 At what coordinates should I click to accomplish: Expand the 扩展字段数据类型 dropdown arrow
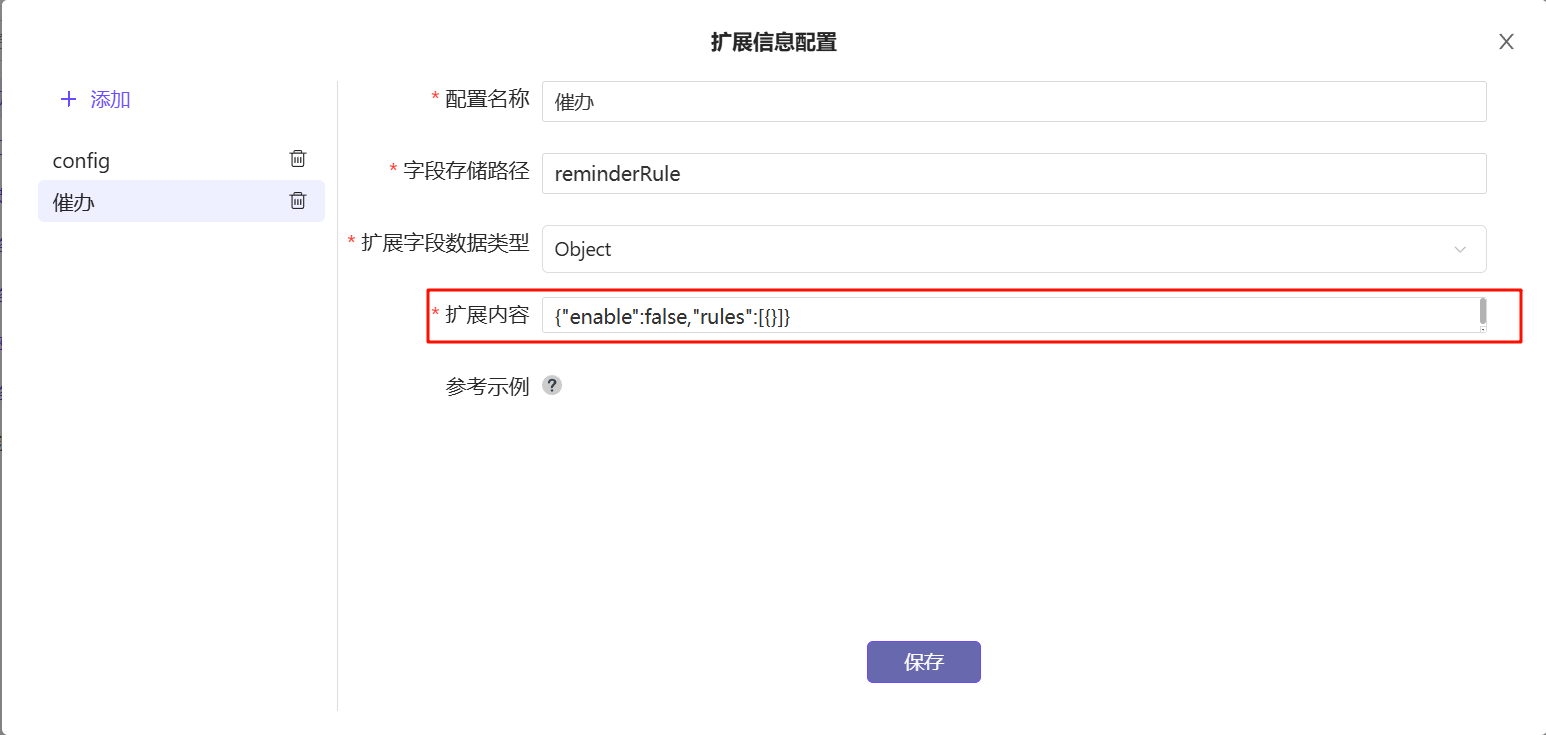pos(1460,249)
